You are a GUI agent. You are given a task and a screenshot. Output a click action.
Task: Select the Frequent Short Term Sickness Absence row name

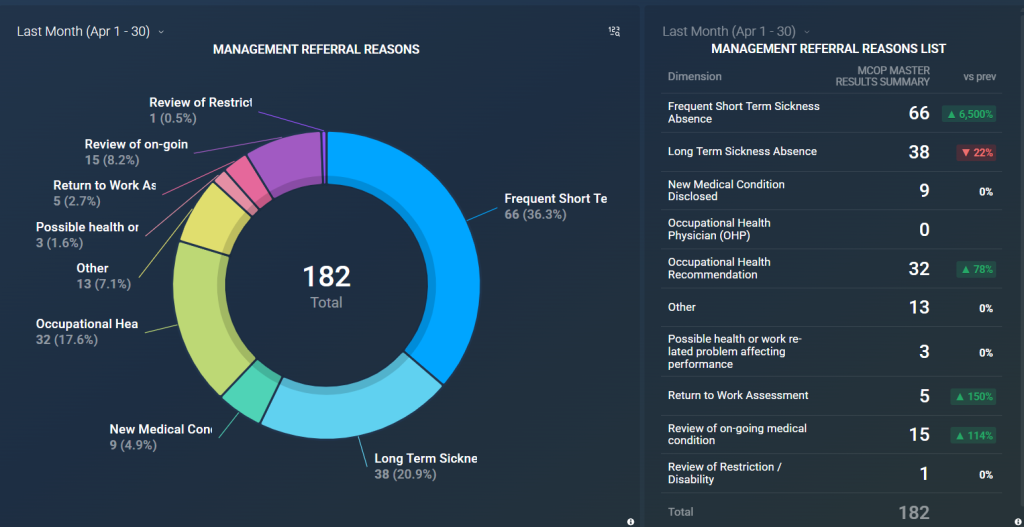743,112
